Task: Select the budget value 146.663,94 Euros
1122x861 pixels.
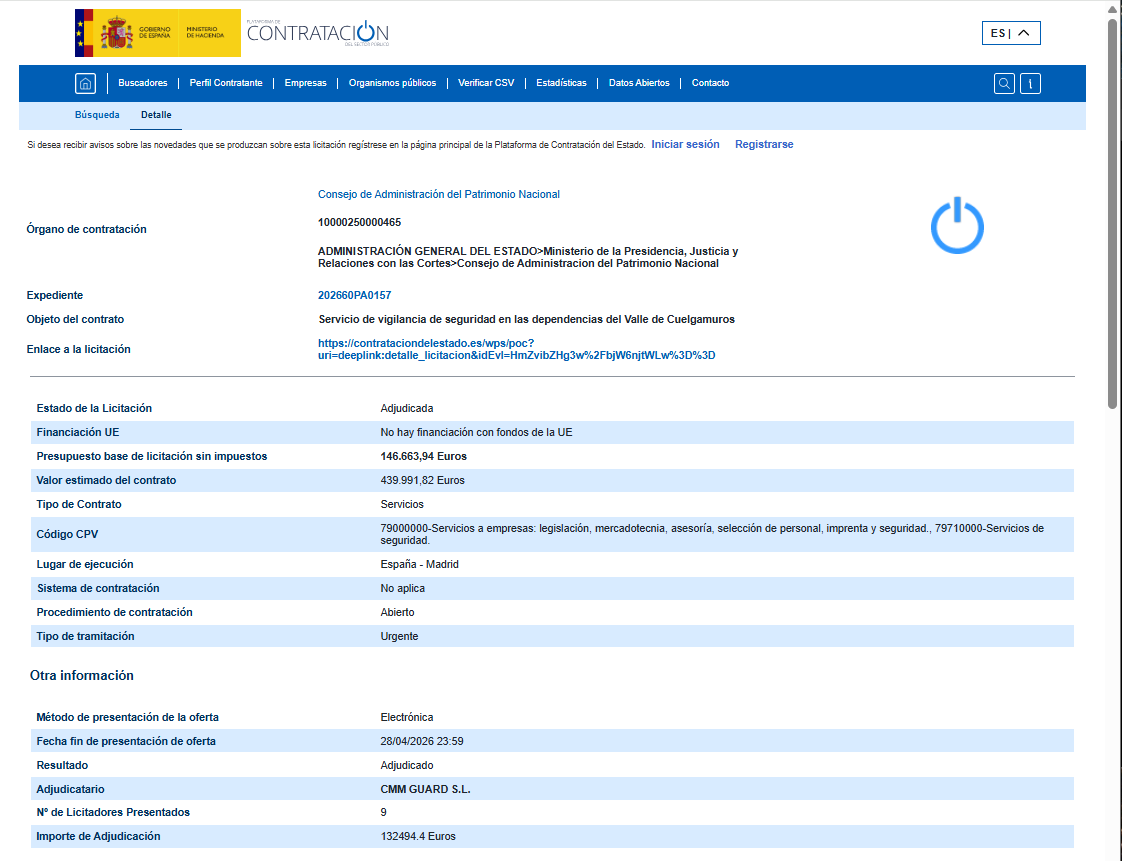Action: pos(424,457)
